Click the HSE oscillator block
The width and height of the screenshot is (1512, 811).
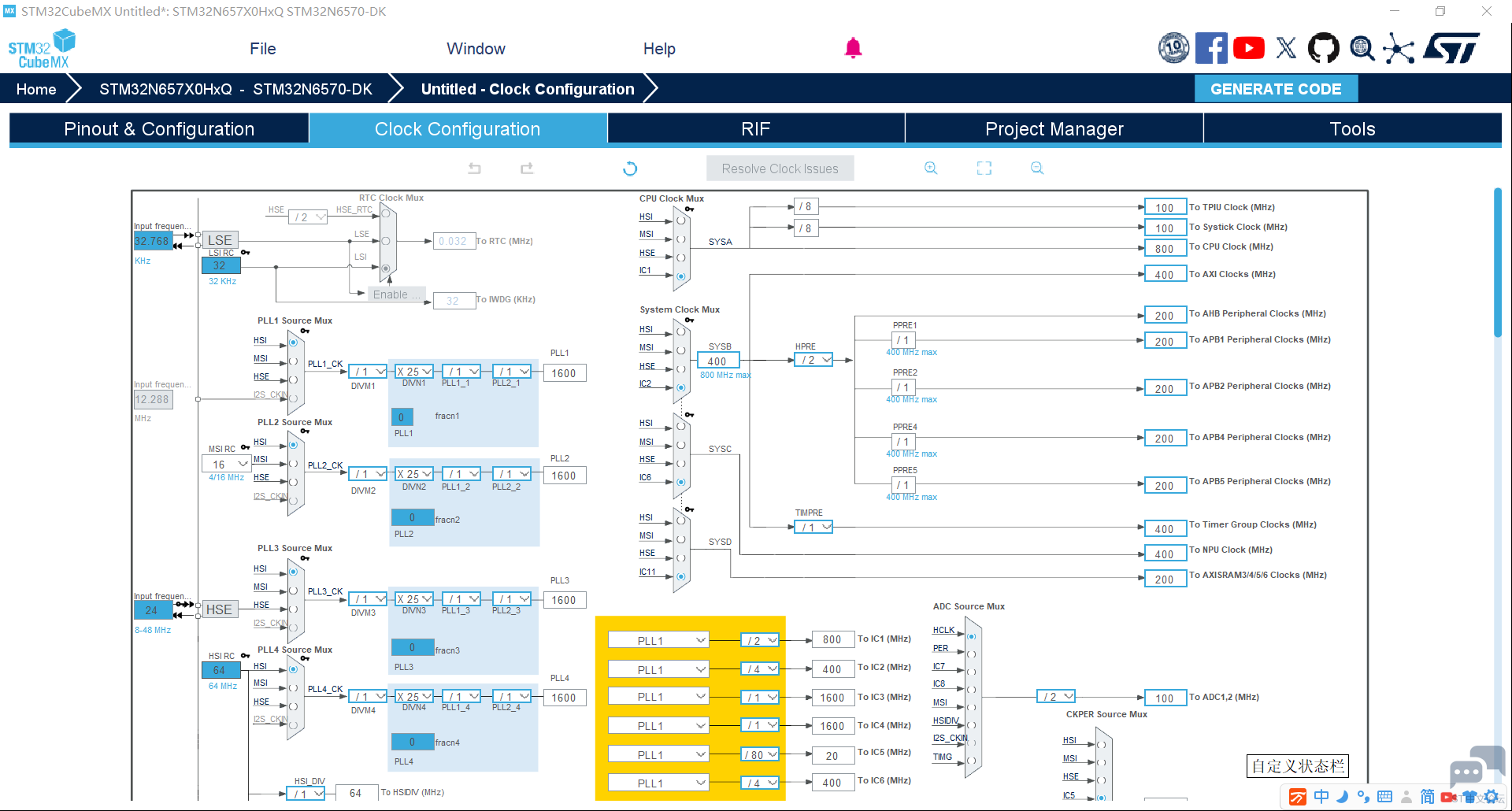(219, 609)
